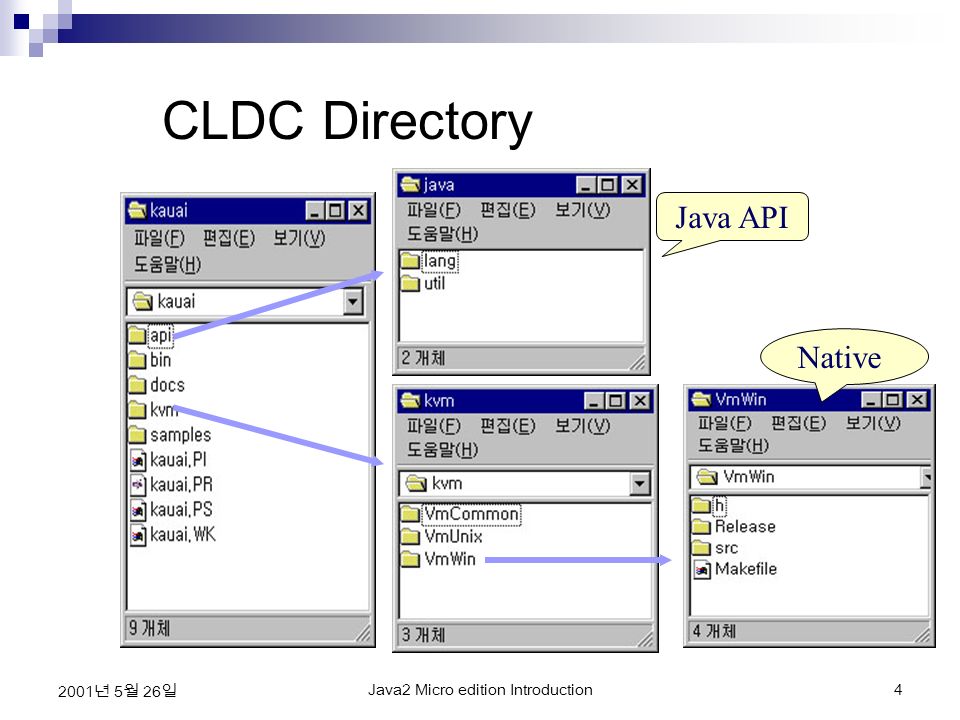Minimize the kauai window
This screenshot has width=960, height=720.
pos(315,211)
